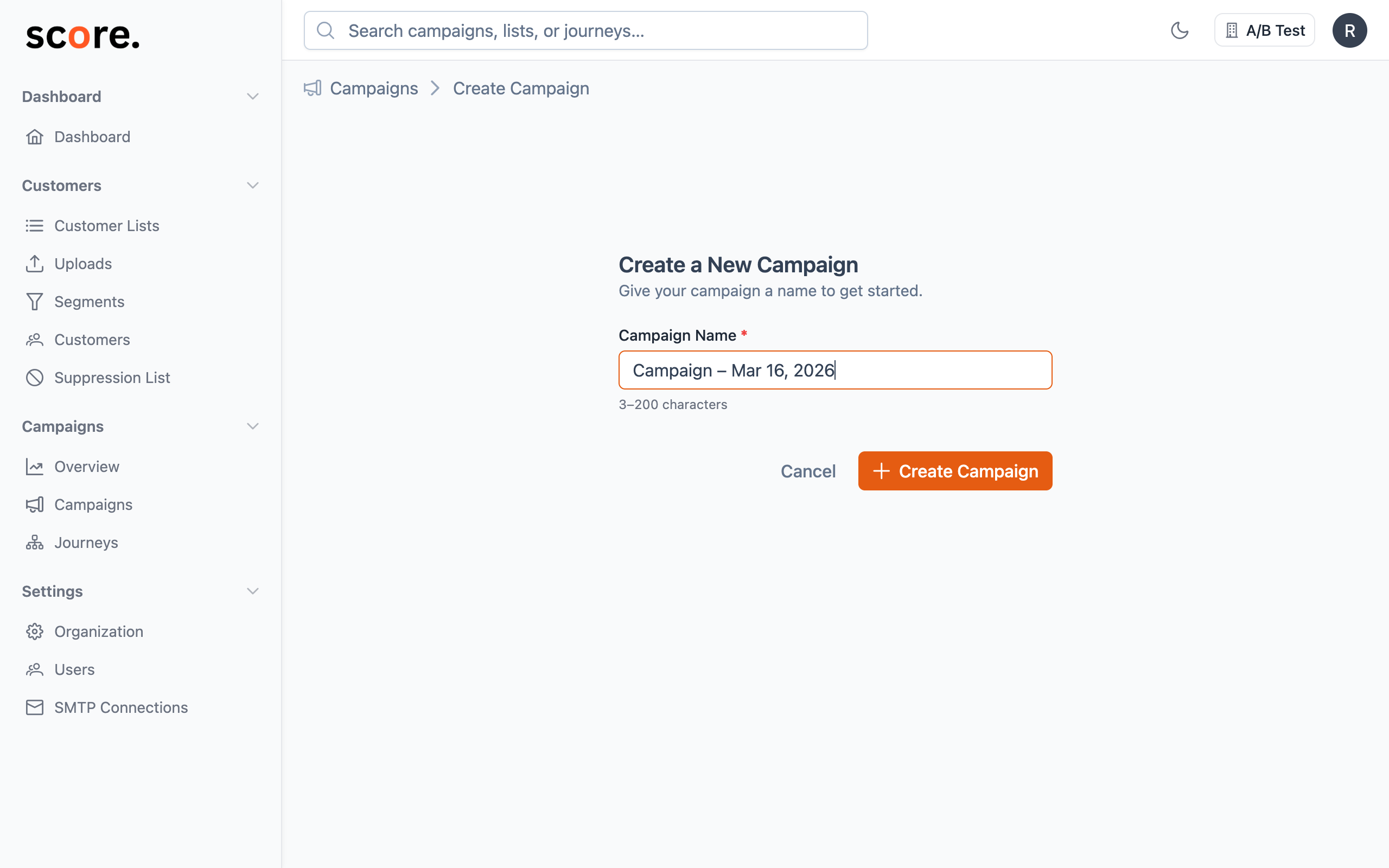The image size is (1389, 868).
Task: Click the SMTP Connections envelope icon
Action: pos(34,707)
